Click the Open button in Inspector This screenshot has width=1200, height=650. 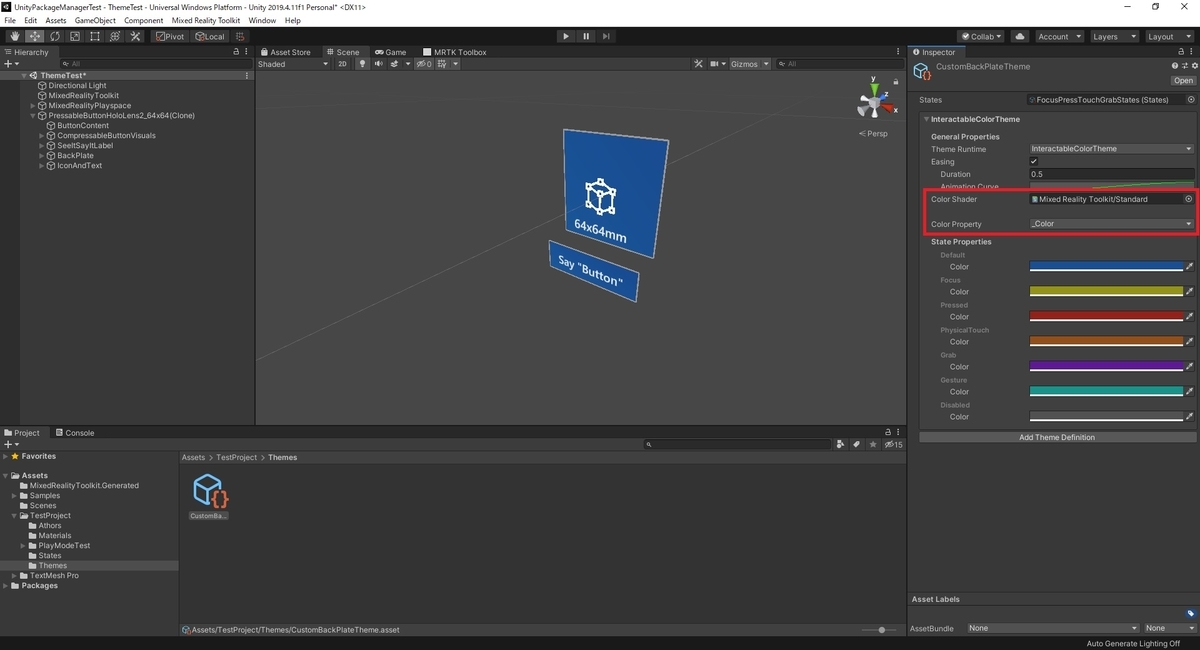pyautogui.click(x=1183, y=81)
